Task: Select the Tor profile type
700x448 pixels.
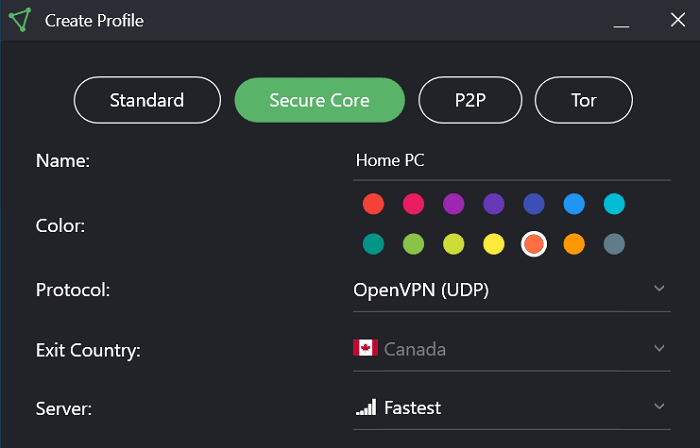Action: point(583,100)
